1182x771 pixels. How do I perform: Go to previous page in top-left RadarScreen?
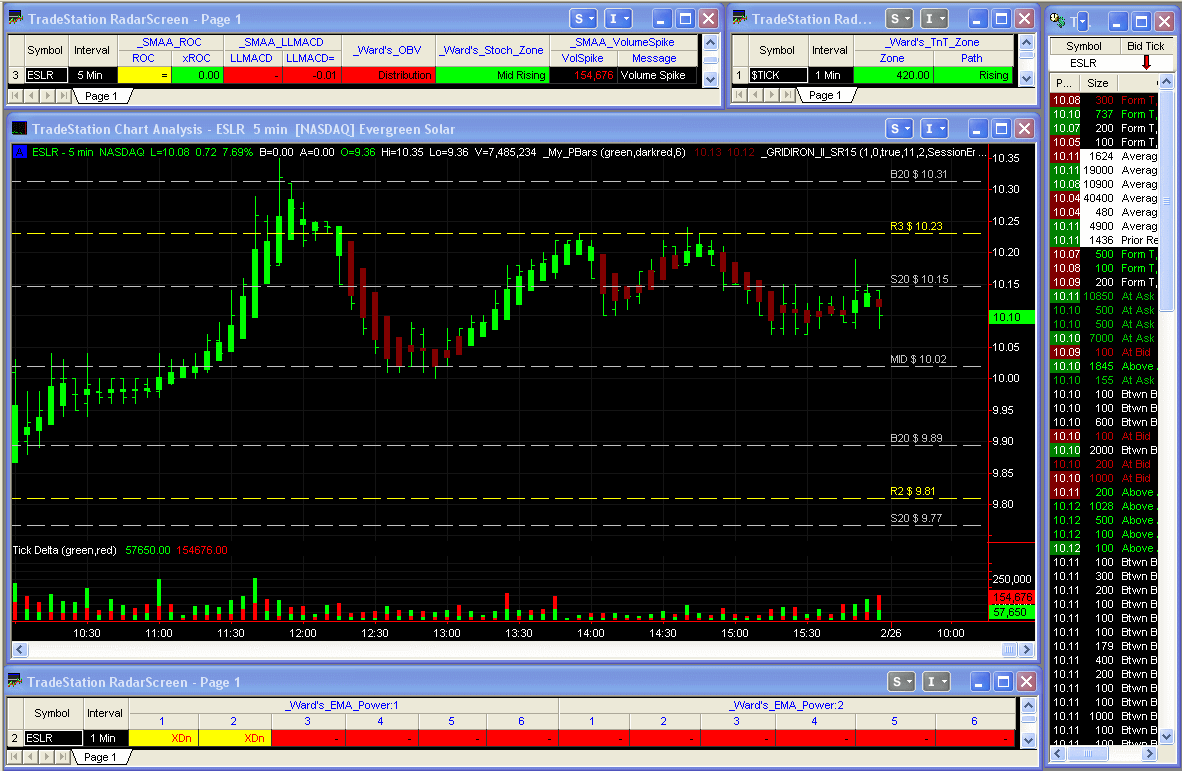point(32,96)
